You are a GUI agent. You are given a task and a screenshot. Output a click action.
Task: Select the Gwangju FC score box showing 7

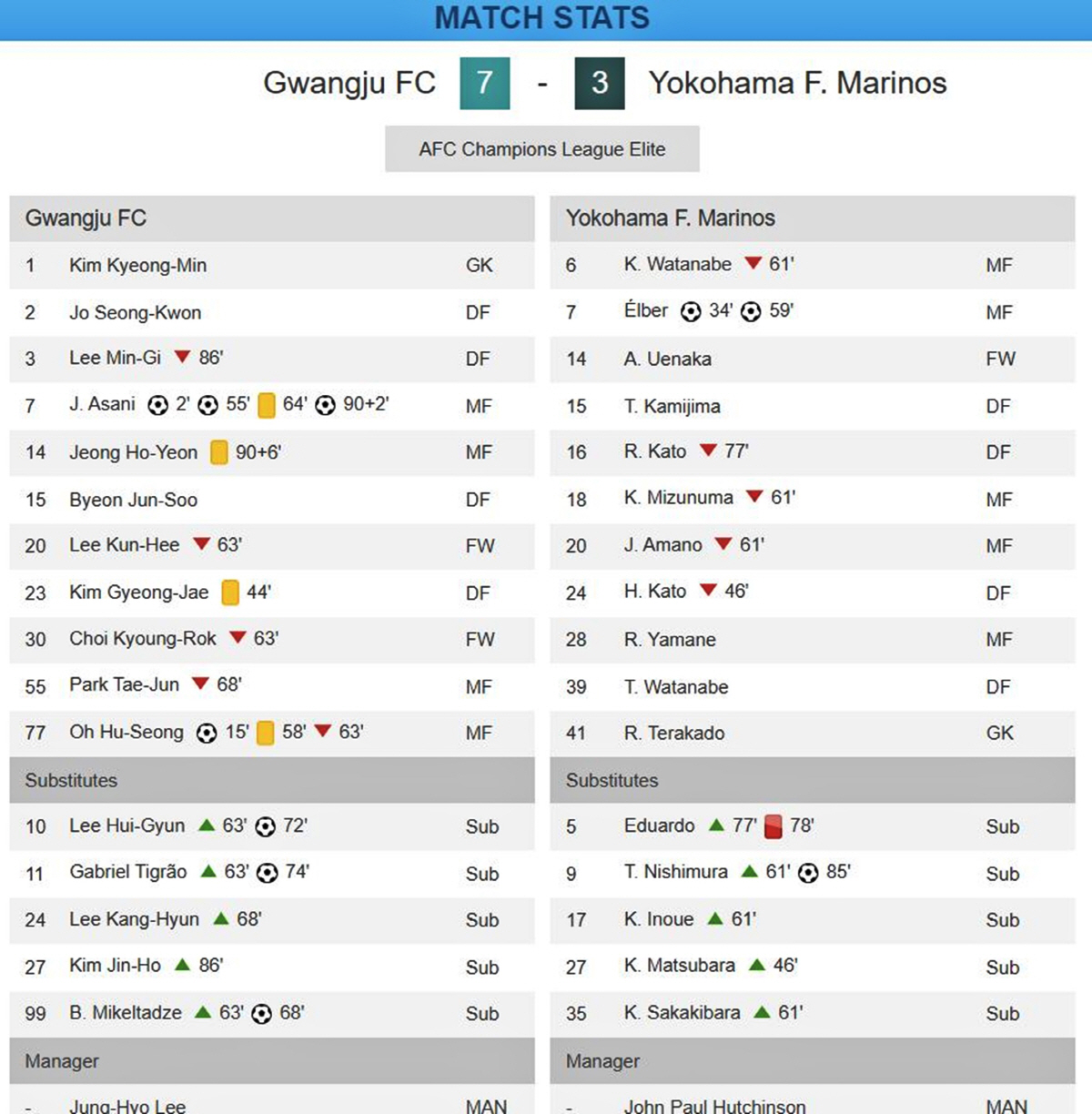pos(485,83)
